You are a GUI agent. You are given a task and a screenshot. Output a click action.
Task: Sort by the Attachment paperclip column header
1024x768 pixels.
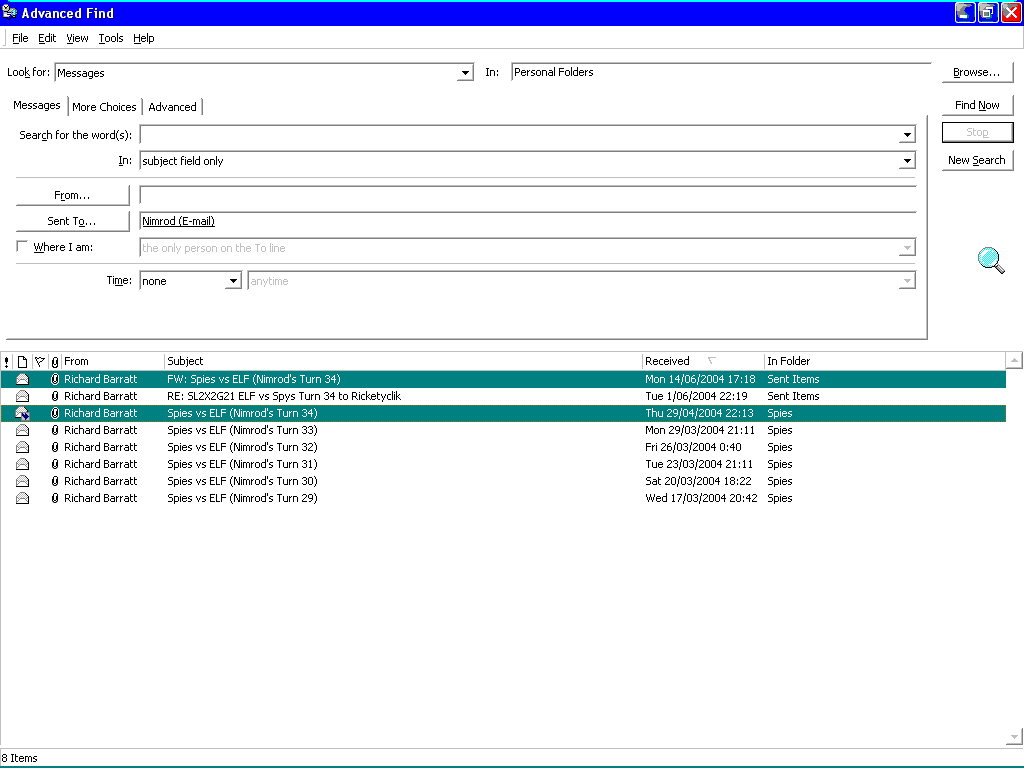(x=55, y=361)
